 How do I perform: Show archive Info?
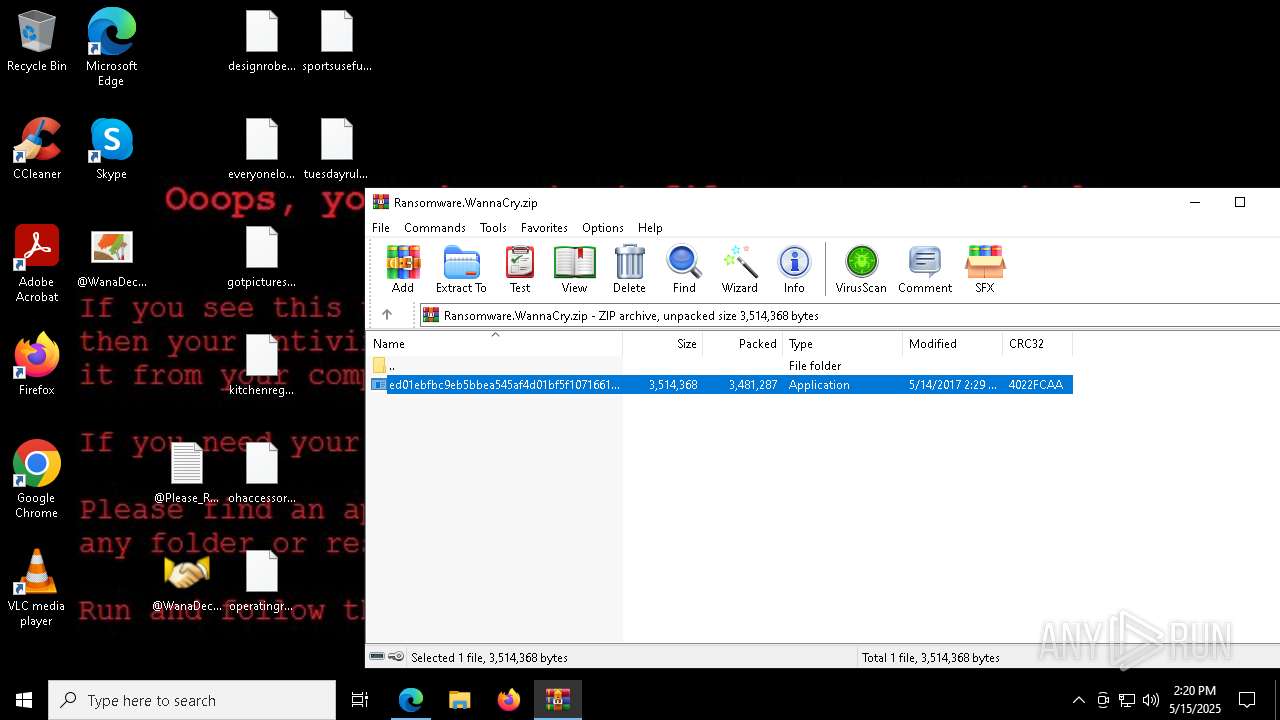[794, 269]
